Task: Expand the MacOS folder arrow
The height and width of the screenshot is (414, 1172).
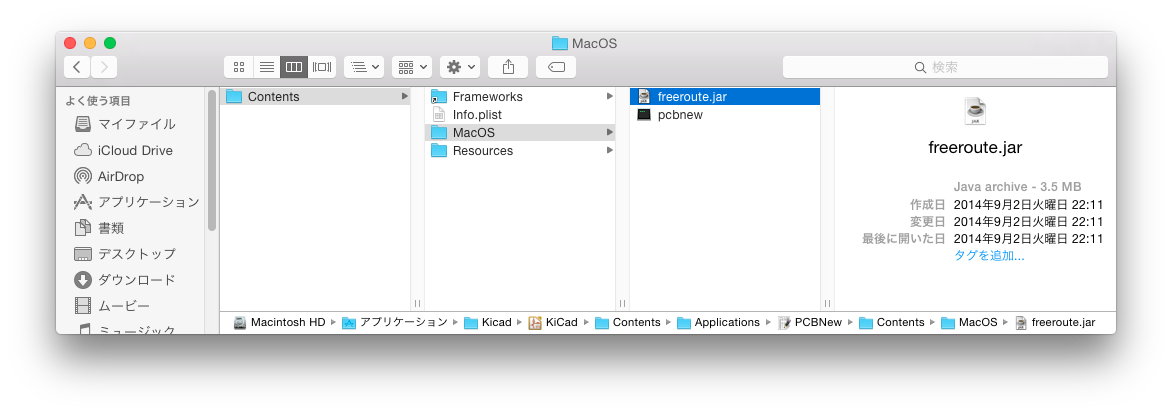Action: pyautogui.click(x=610, y=132)
